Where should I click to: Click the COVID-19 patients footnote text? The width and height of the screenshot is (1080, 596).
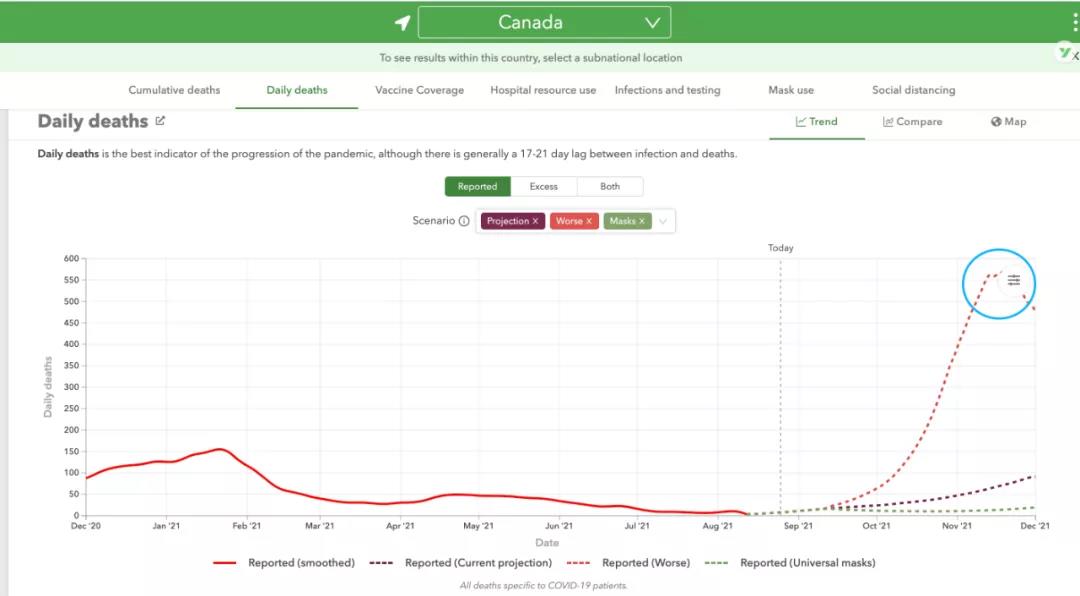[543, 586]
